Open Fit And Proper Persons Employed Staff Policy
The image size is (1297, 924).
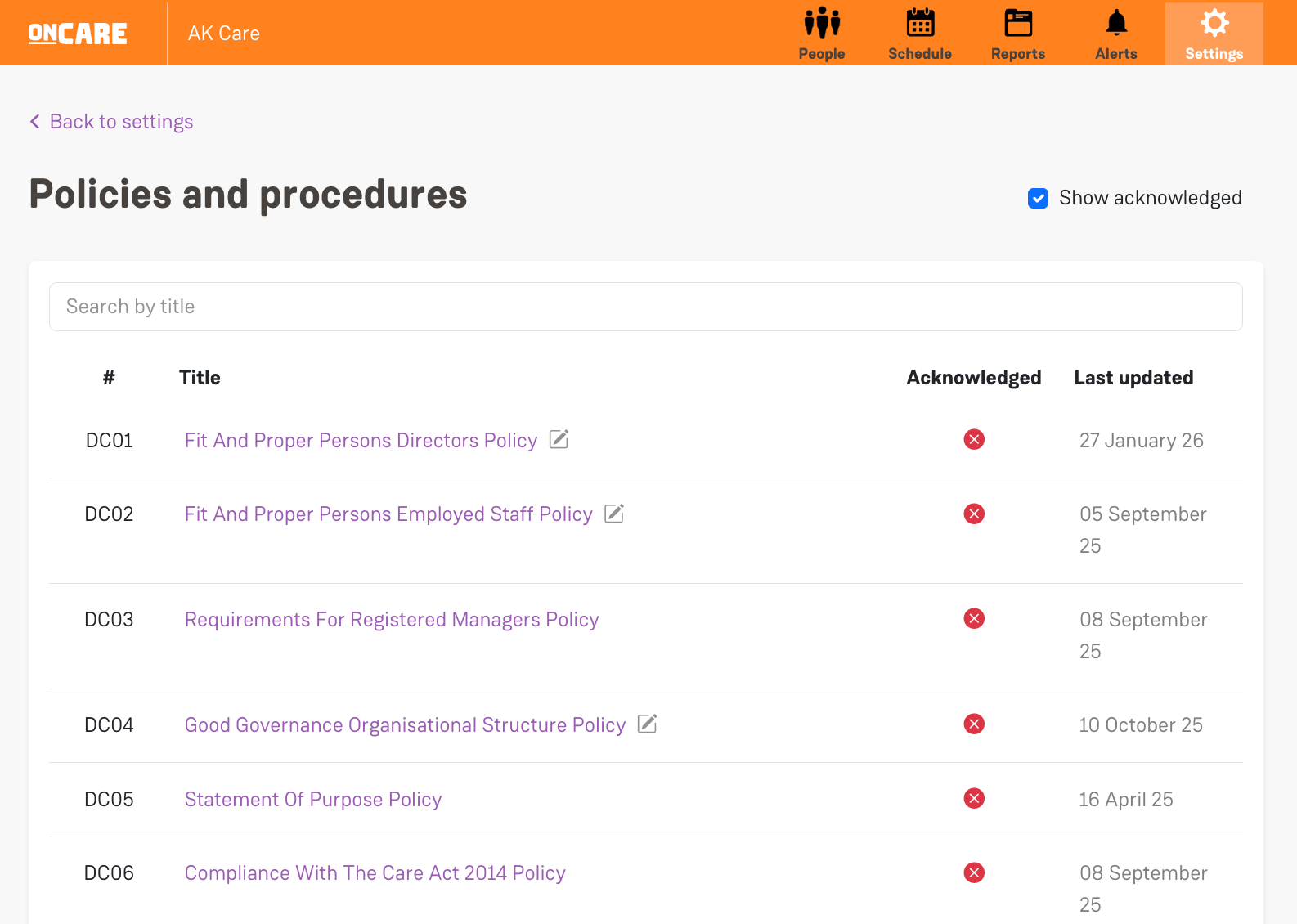[x=388, y=514]
